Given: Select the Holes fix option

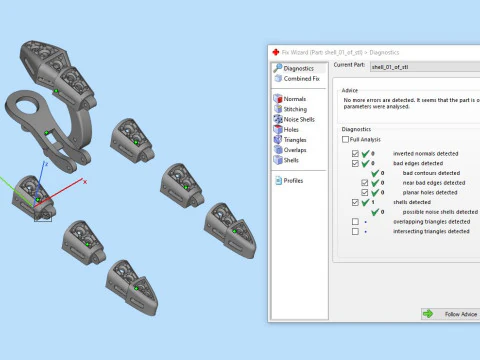Looking at the screenshot, I should pos(286,130).
